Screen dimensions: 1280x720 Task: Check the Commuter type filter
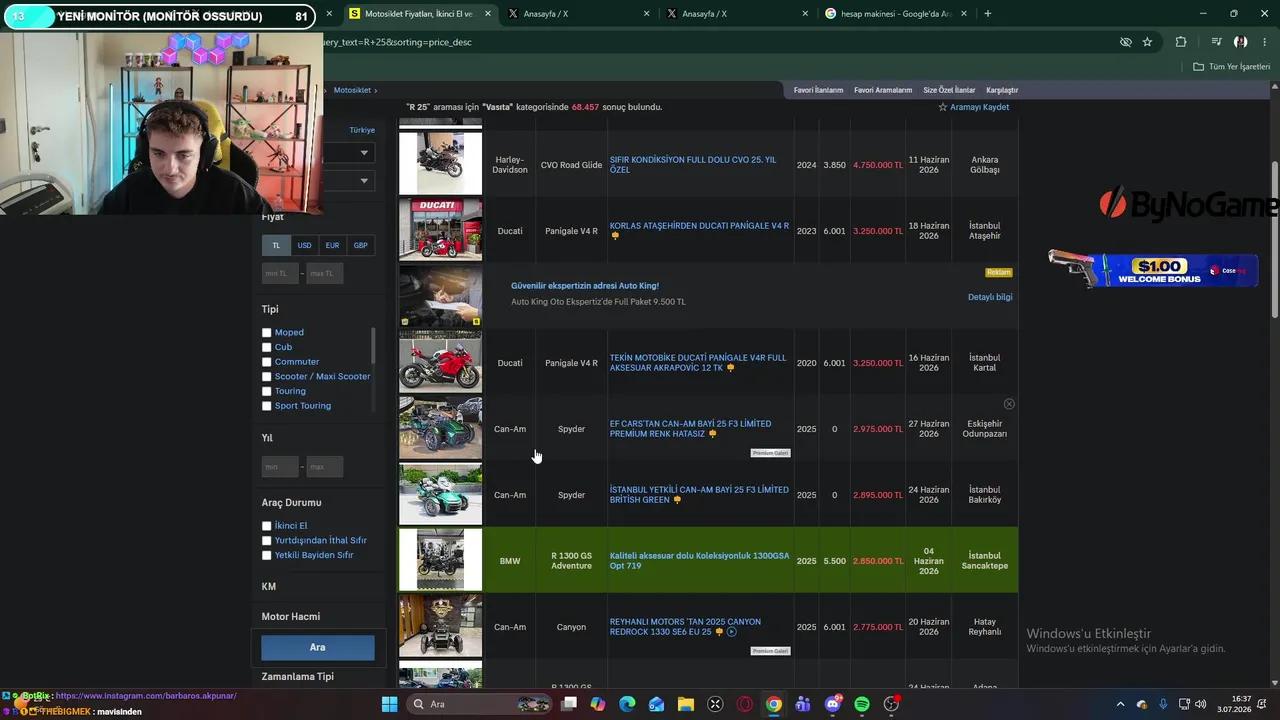[x=267, y=362]
